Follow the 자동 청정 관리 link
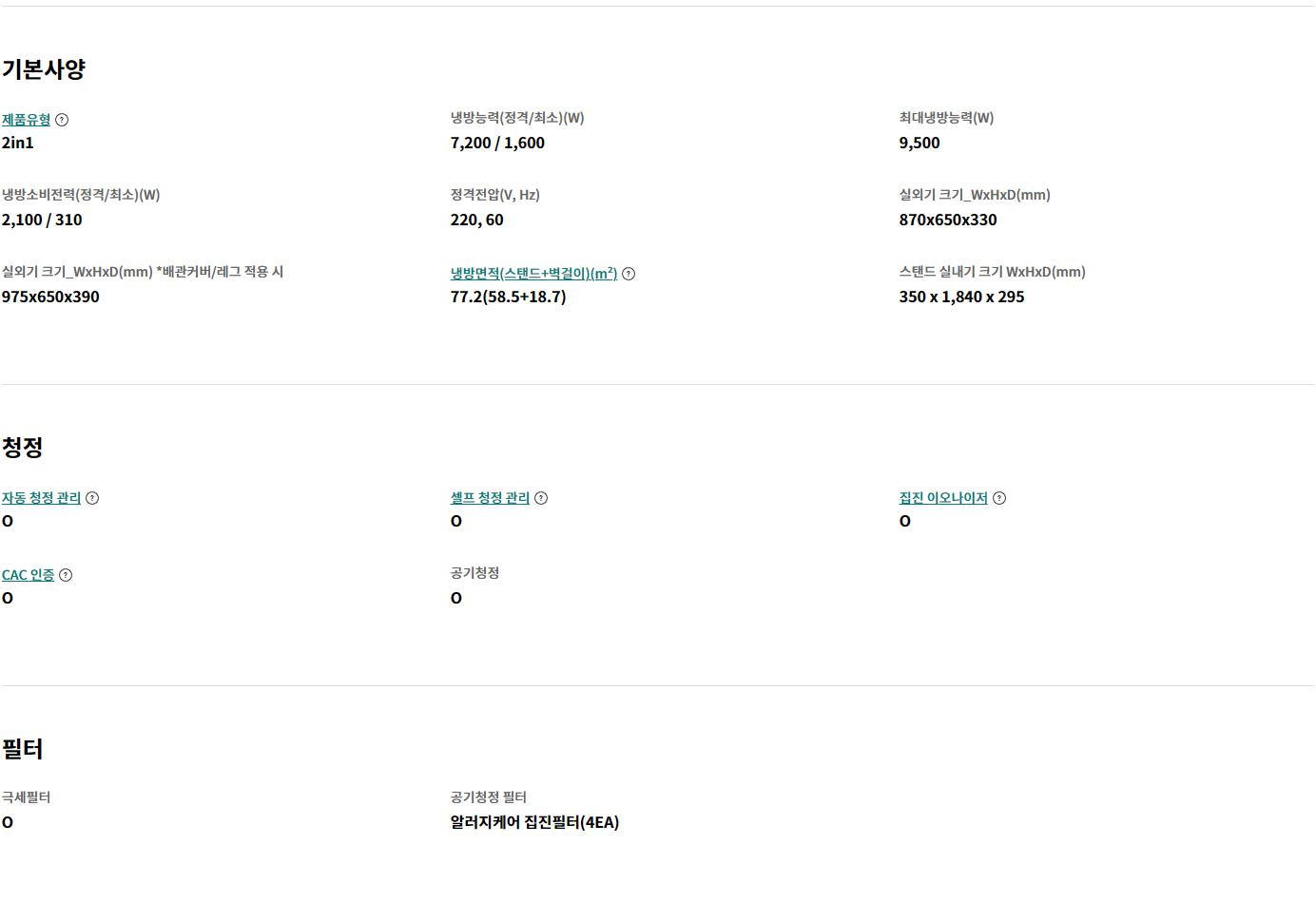Viewport: 1316px width, 902px height. click(41, 498)
